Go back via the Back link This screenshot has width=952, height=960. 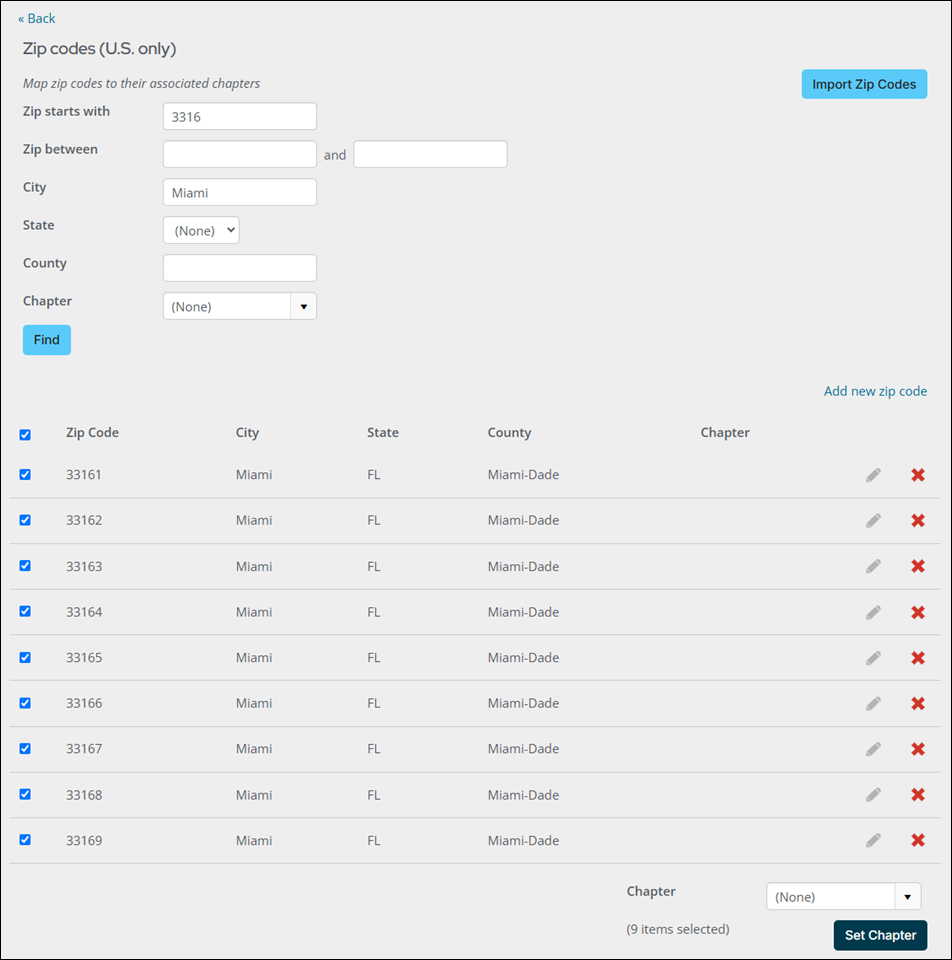pos(37,18)
